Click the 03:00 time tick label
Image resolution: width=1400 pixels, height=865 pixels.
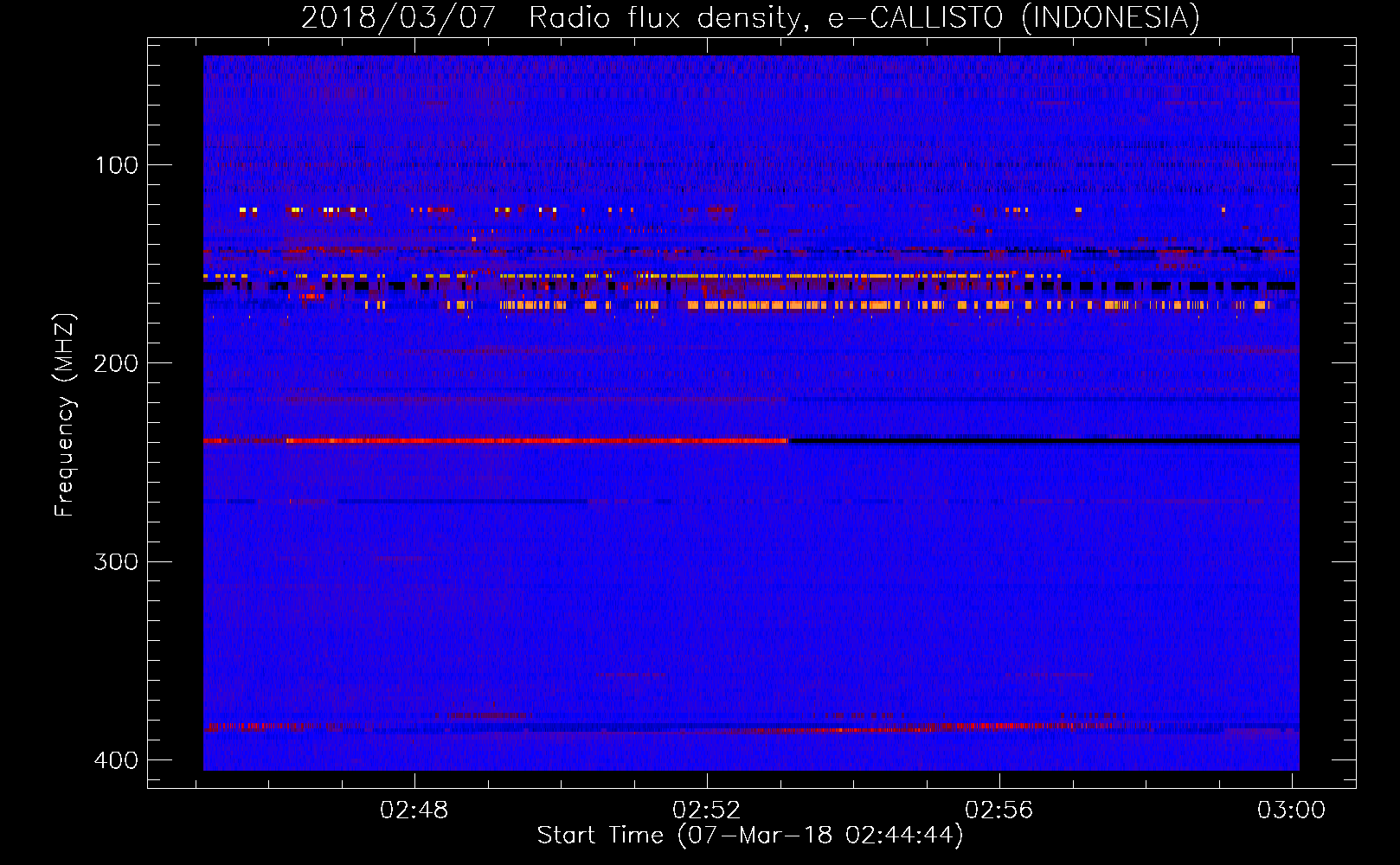1291,810
